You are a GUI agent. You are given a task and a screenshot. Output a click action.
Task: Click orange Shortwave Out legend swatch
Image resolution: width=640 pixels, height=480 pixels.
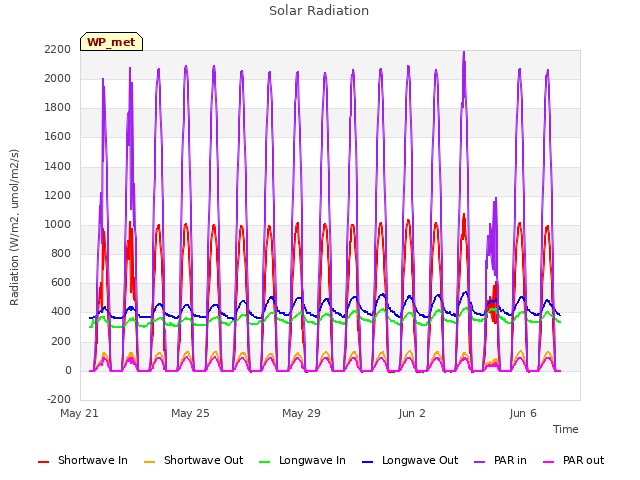pyautogui.click(x=150, y=462)
